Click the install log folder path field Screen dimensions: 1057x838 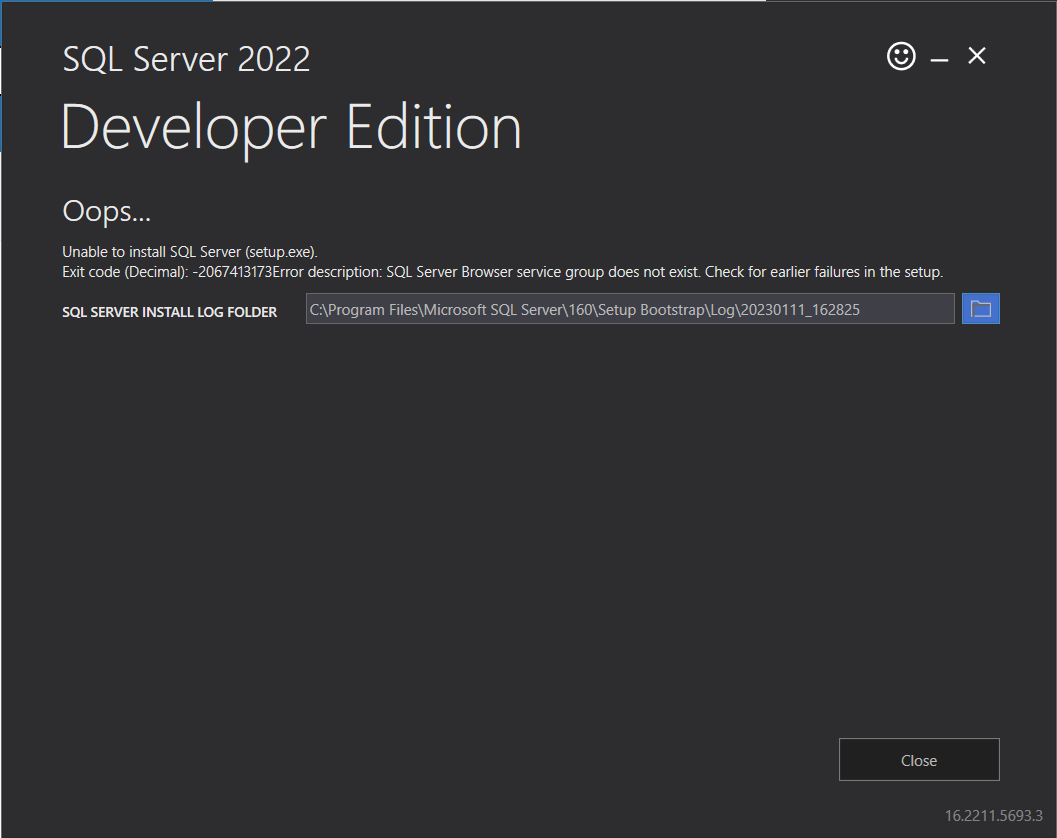pos(630,309)
